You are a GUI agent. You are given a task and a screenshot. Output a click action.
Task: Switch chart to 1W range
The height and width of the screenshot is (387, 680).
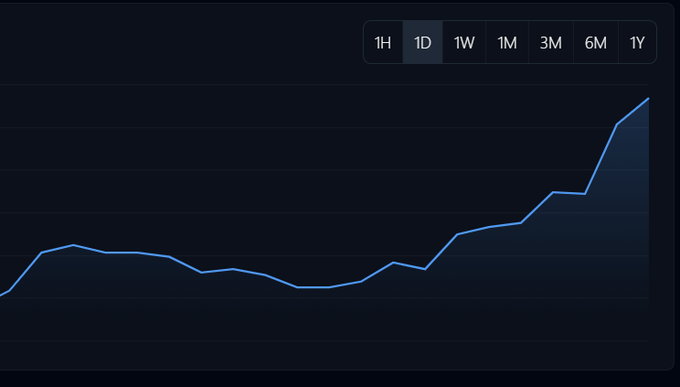tap(464, 43)
